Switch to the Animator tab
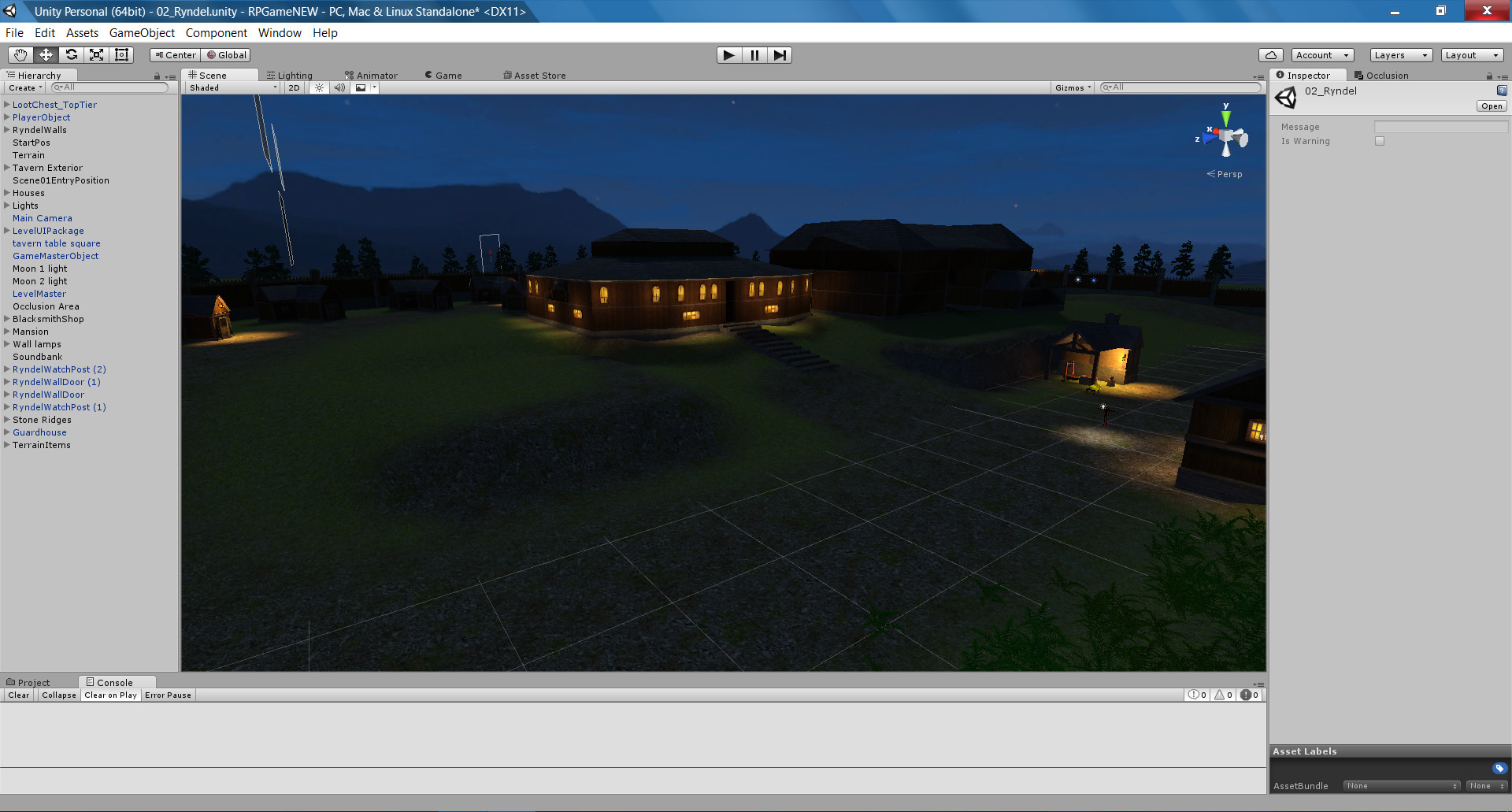This screenshot has width=1512, height=812. click(x=371, y=76)
